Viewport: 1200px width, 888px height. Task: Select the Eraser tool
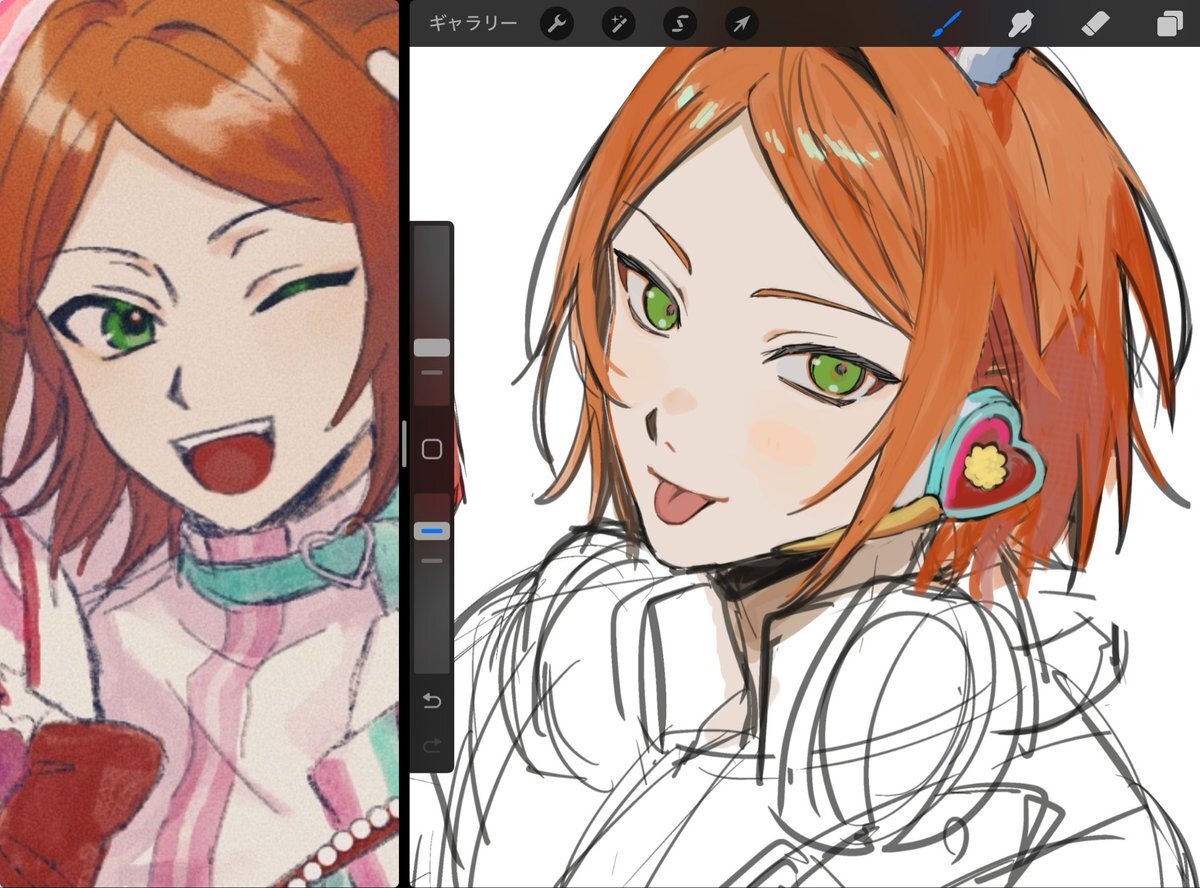1096,23
